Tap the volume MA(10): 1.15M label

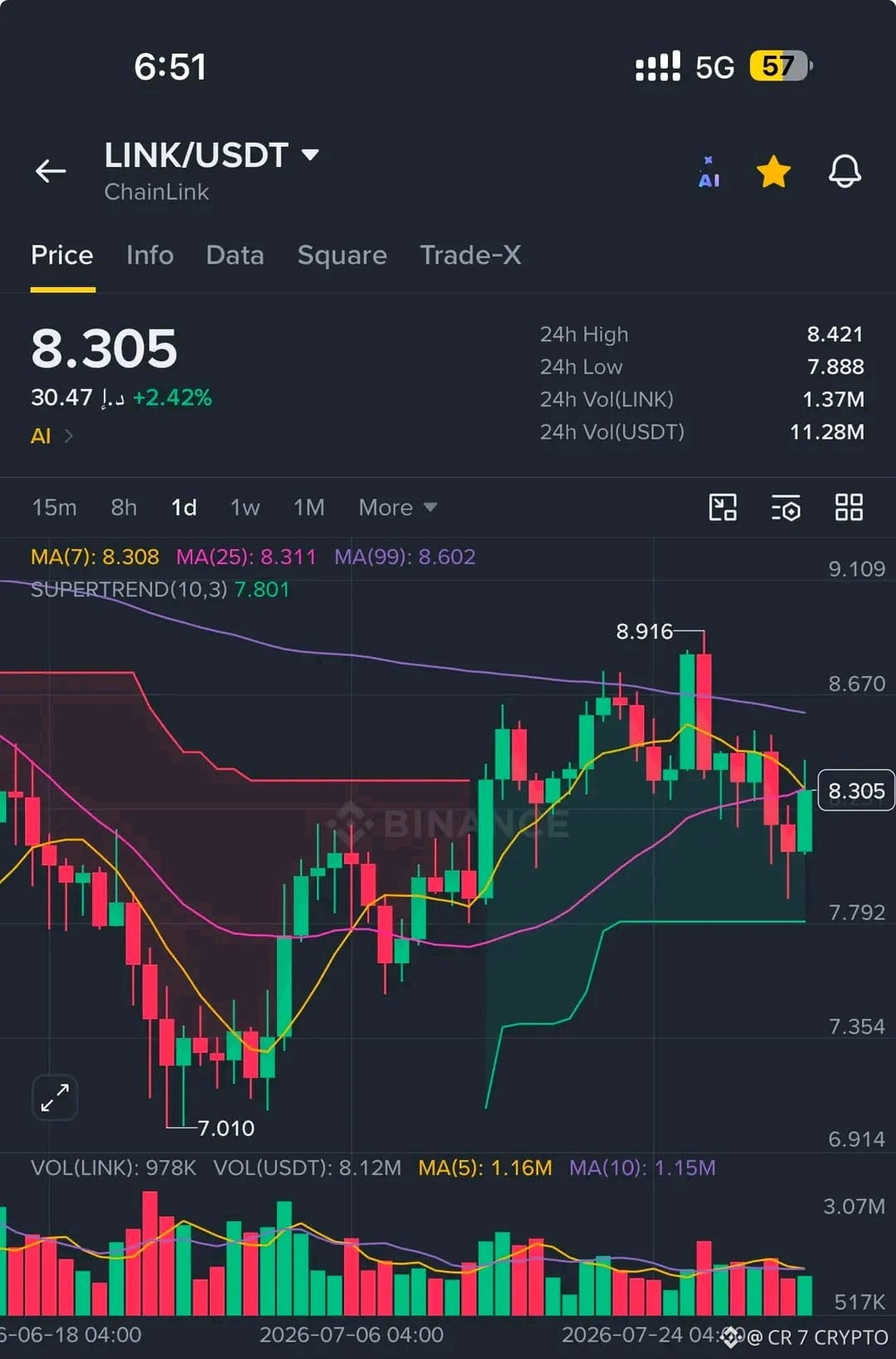642,1168
